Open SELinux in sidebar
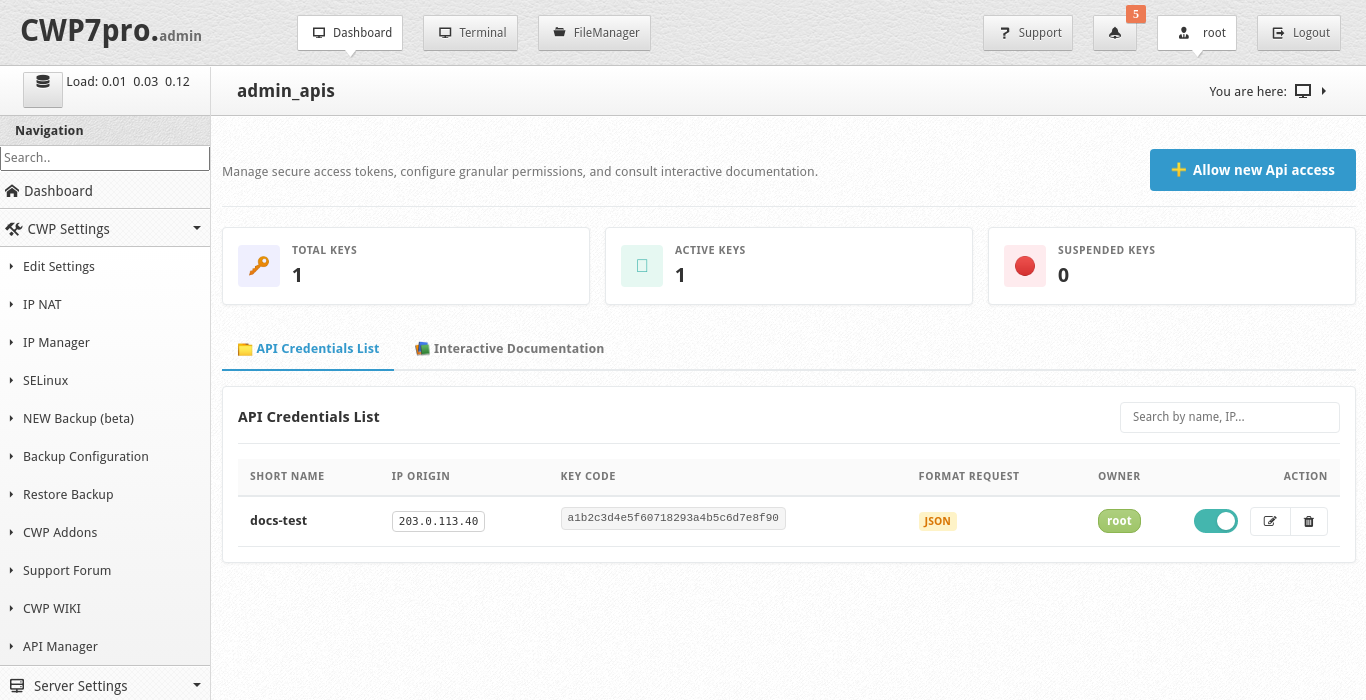The image size is (1366, 700). [105, 381]
